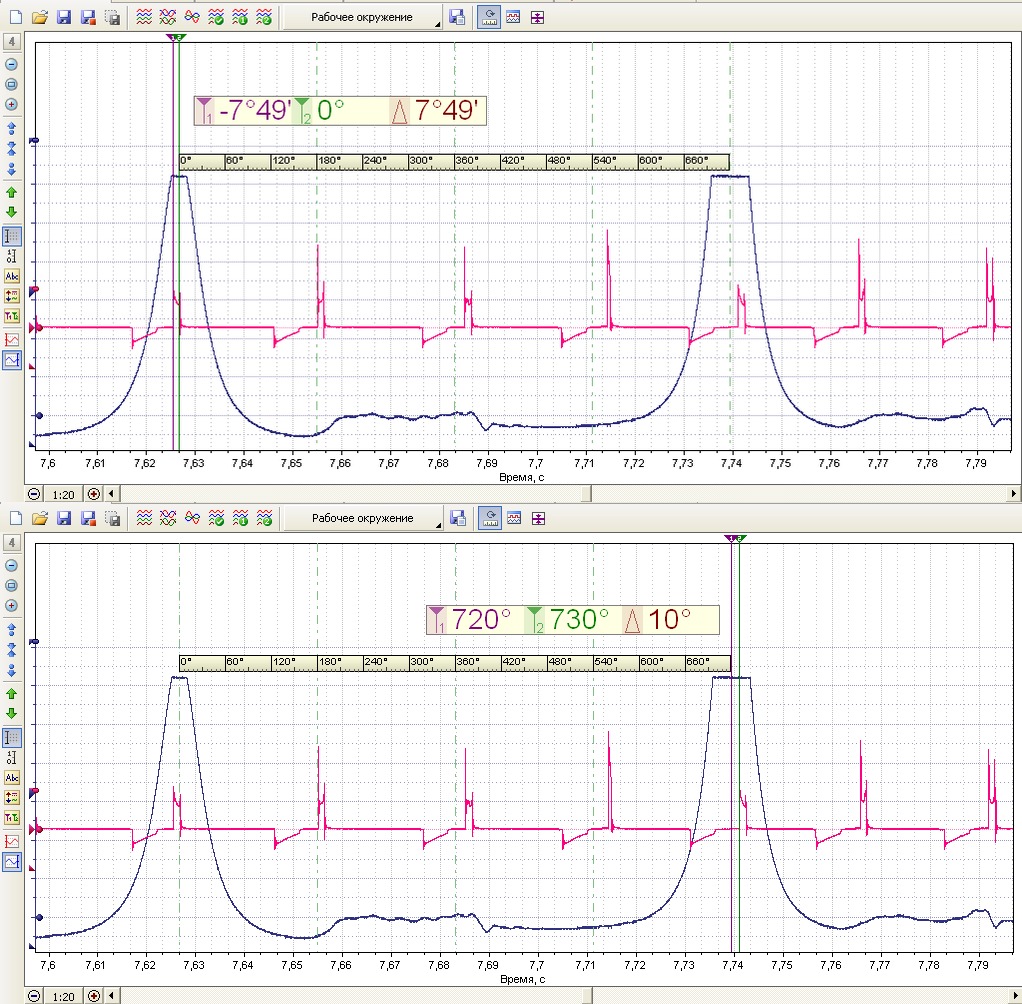Click the upper panel's horizontal scrollbar left arrow
Image resolution: width=1022 pixels, height=1004 pixels.
[111, 494]
